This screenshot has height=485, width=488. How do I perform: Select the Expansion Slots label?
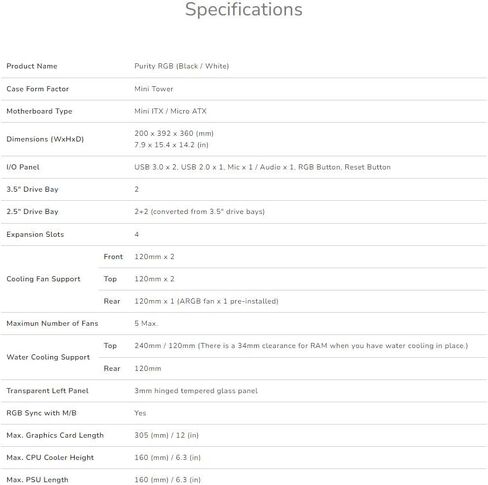(x=35, y=234)
